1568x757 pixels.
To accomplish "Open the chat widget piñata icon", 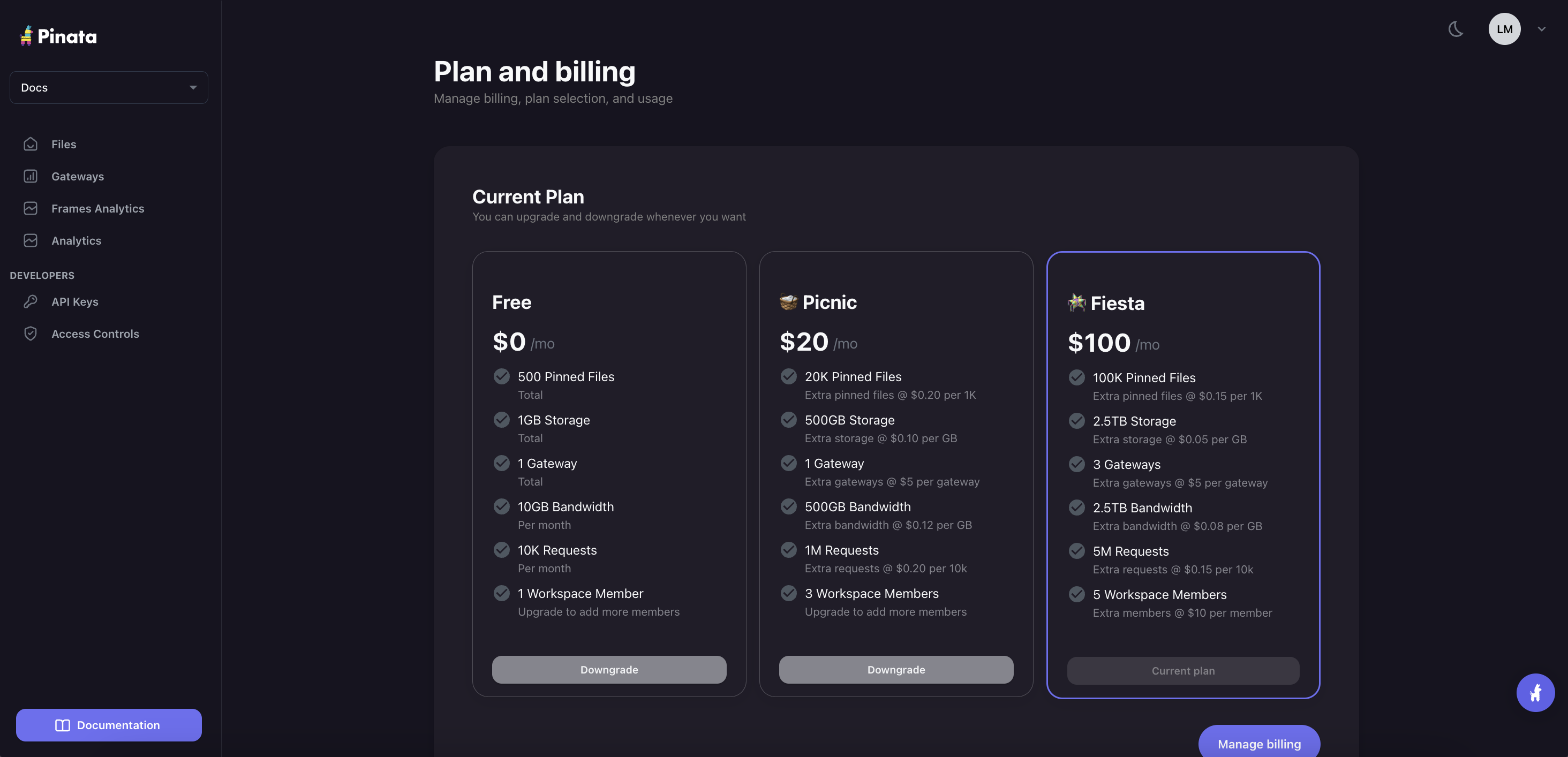I will [x=1535, y=693].
